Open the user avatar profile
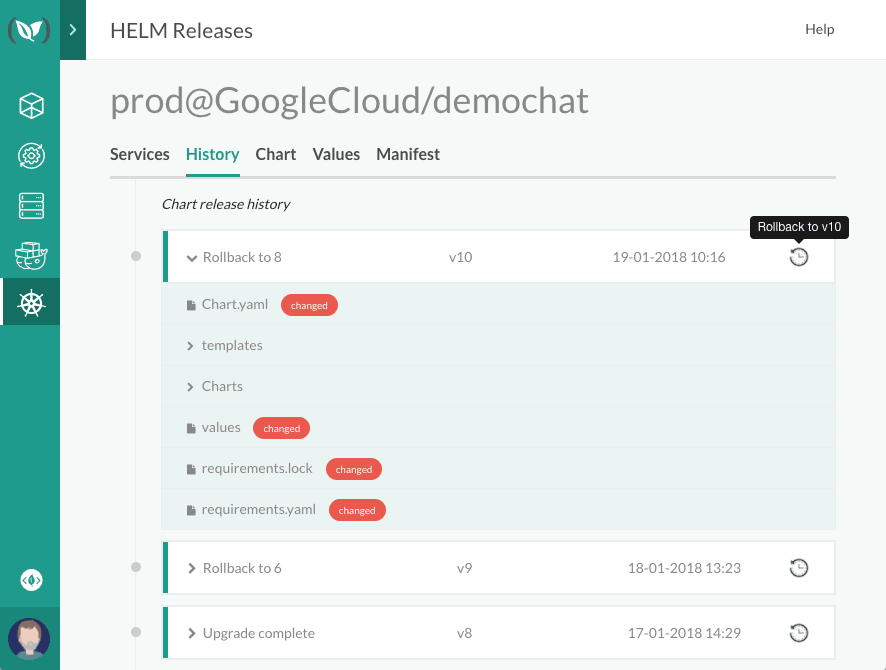 29,638
